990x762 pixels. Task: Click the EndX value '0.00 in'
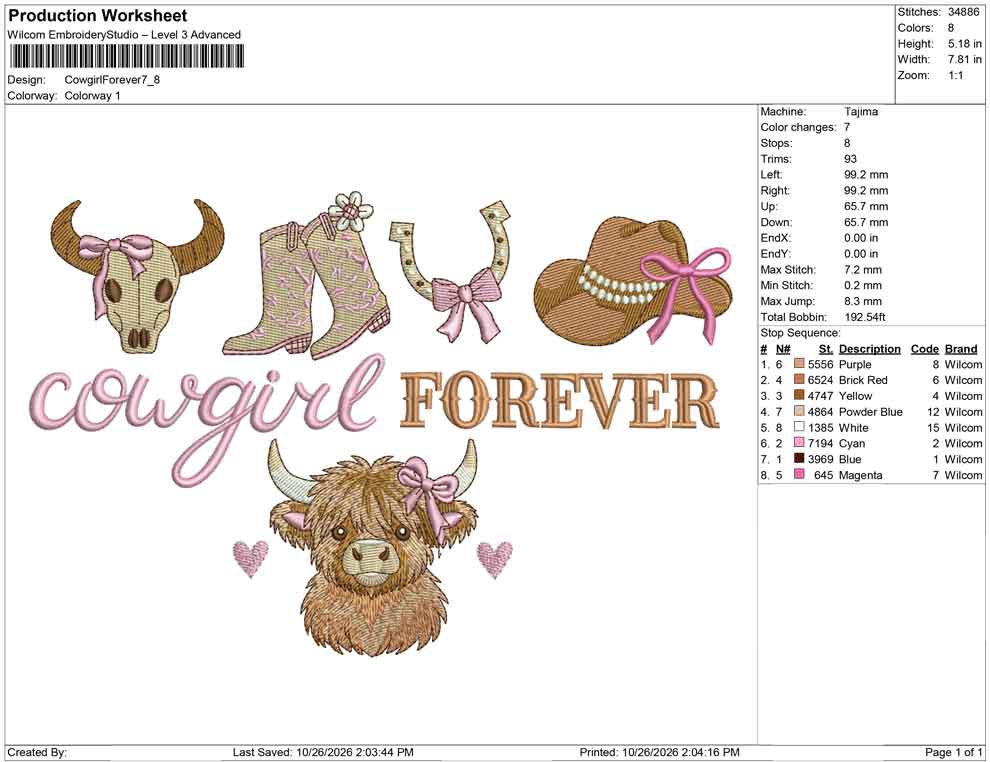pyautogui.click(x=861, y=237)
